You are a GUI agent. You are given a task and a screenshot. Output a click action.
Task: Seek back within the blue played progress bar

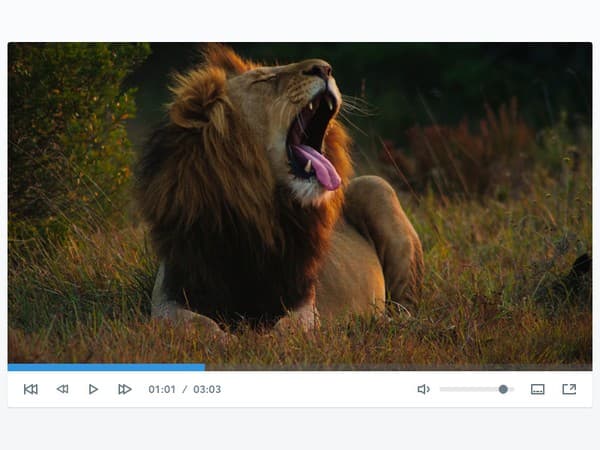(100, 367)
